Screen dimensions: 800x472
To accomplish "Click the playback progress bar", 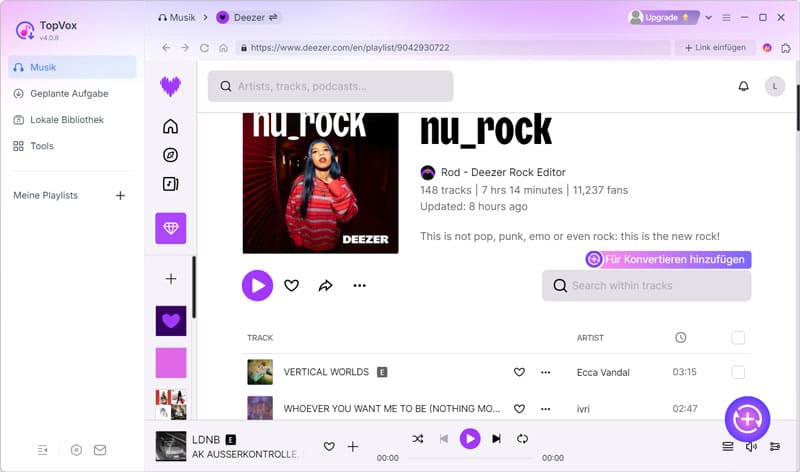I will pyautogui.click(x=470, y=458).
